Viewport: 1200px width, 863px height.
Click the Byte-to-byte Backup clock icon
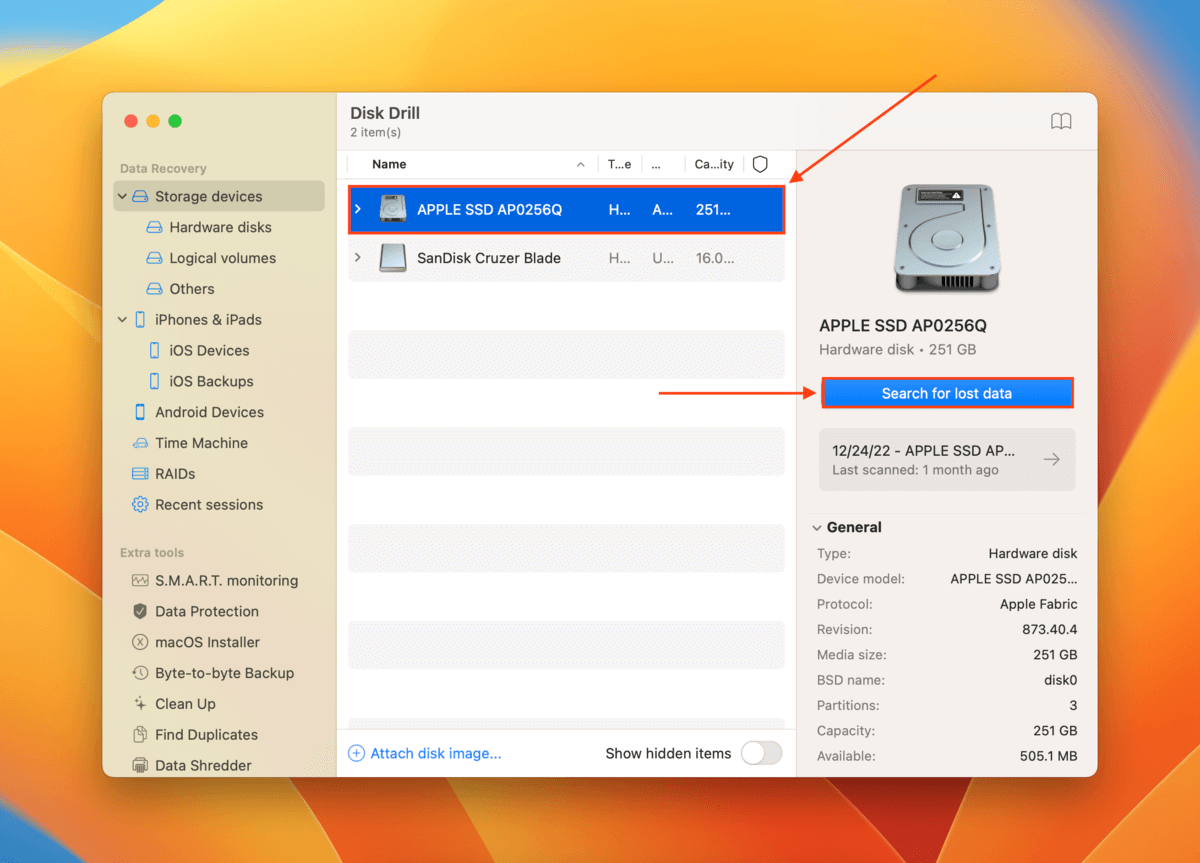click(140, 673)
